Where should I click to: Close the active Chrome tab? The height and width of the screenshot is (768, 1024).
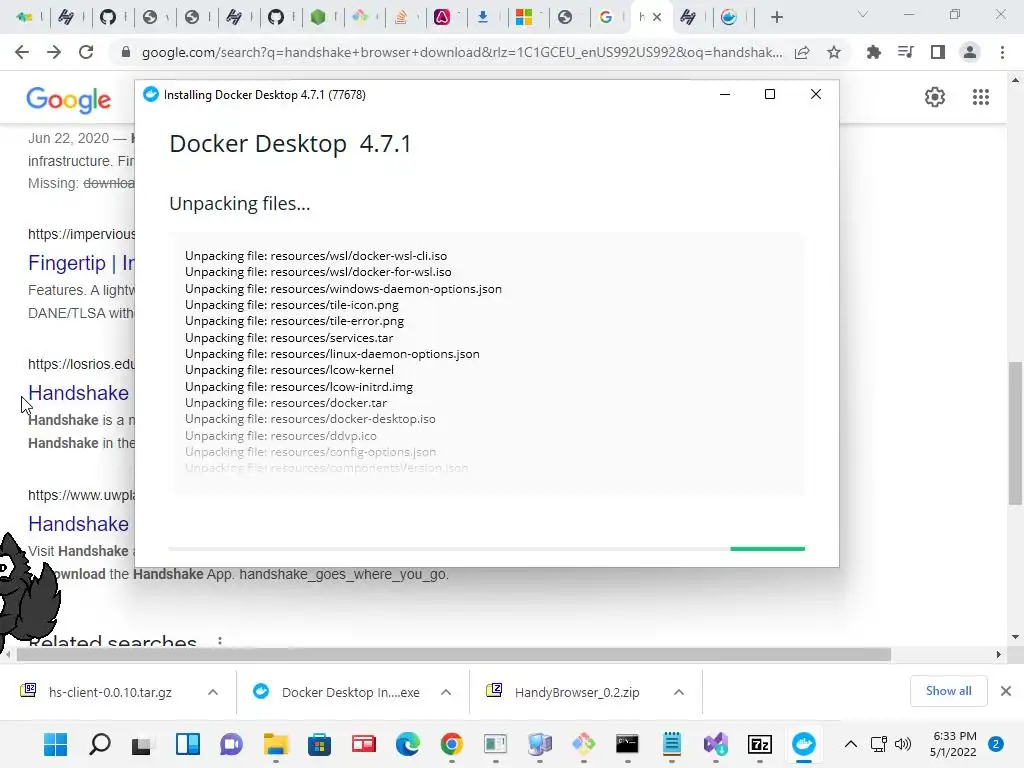(x=657, y=18)
